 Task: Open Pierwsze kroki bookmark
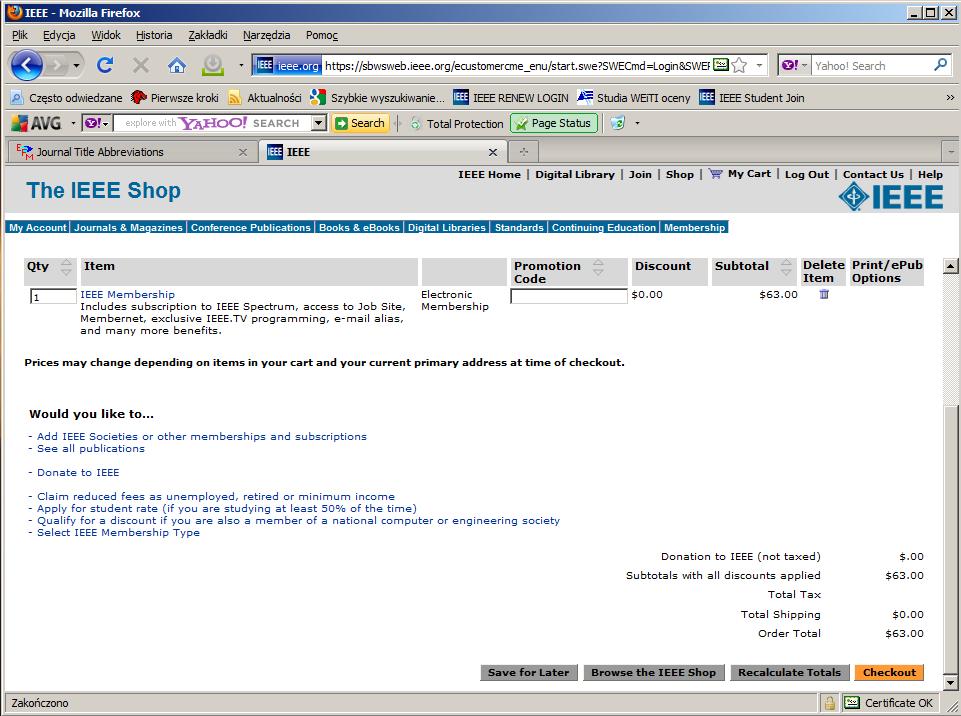coord(175,98)
